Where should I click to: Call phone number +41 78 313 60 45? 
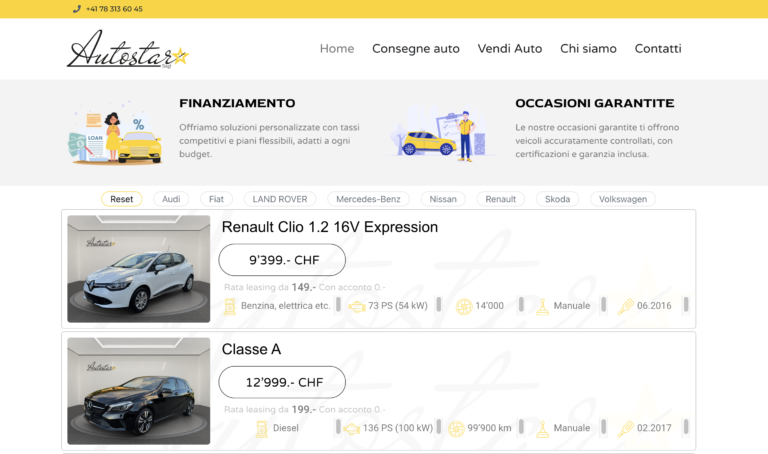pos(114,9)
